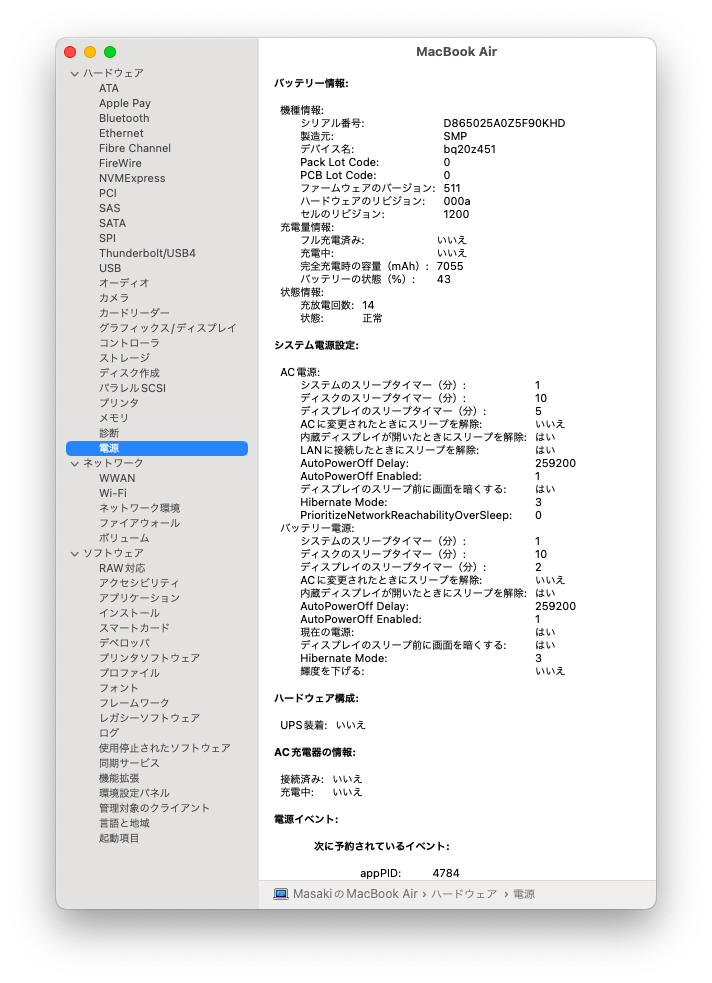Select アクセシビリティ item
The width and height of the screenshot is (712, 983).
click(139, 584)
